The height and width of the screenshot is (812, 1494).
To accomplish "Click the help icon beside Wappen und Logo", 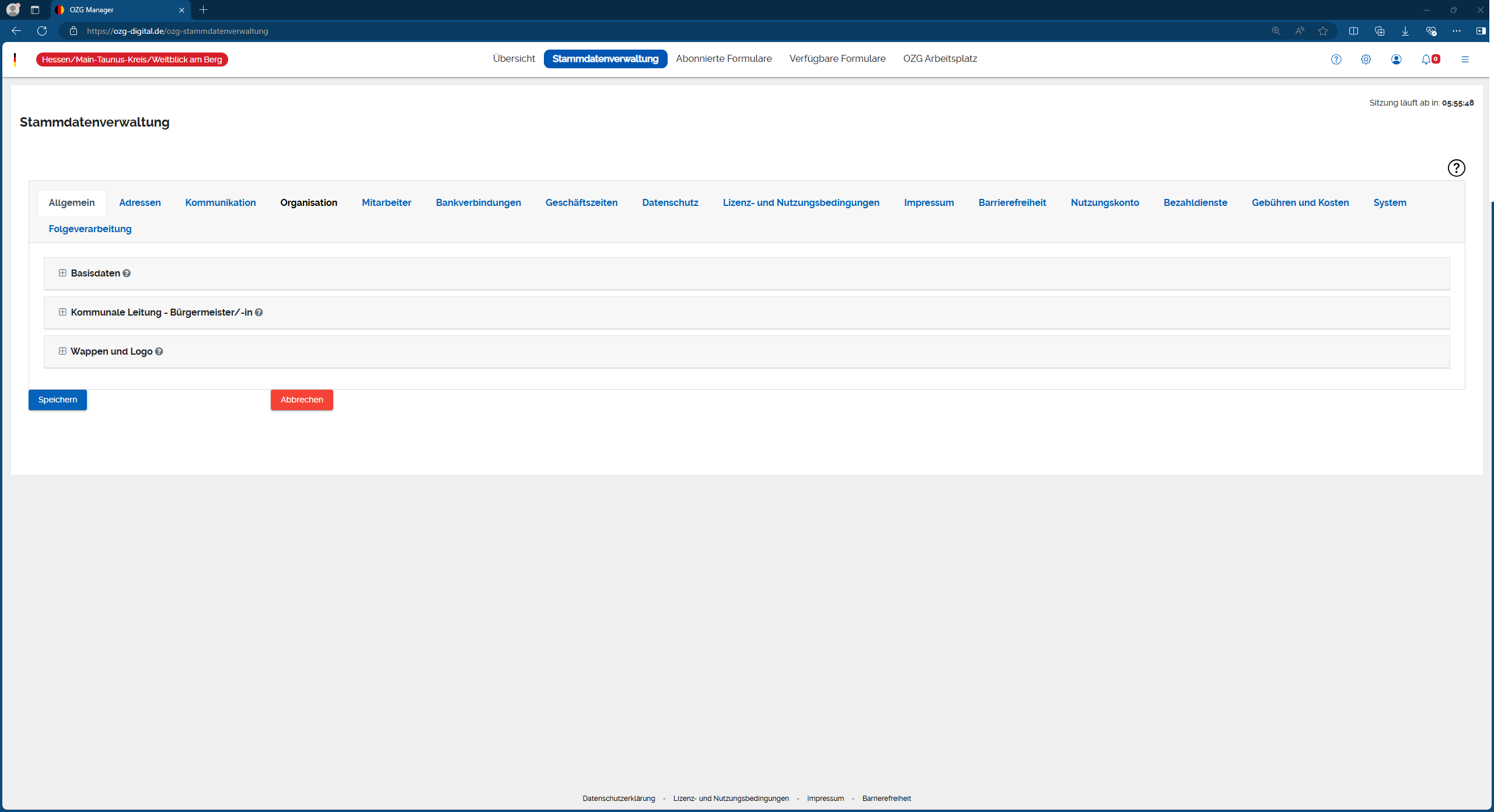I will (x=159, y=351).
